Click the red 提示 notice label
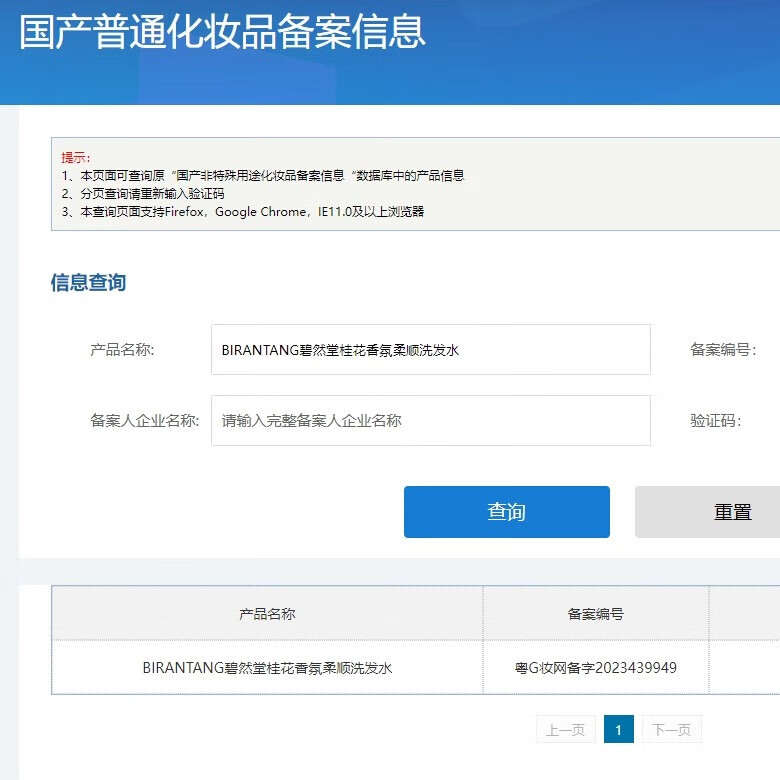The height and width of the screenshot is (780, 780). pos(76,158)
